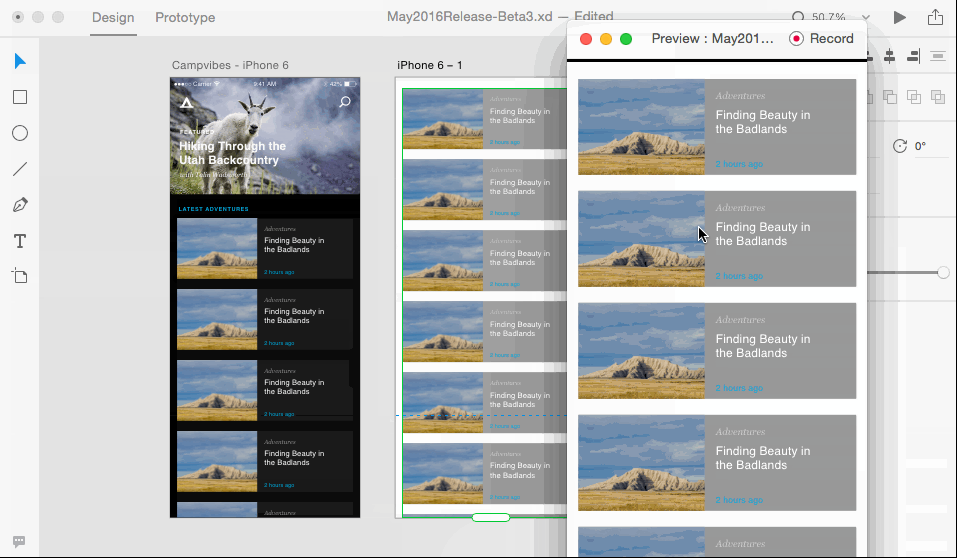Switch to the Design tab
This screenshot has height=558, width=957.
click(113, 17)
